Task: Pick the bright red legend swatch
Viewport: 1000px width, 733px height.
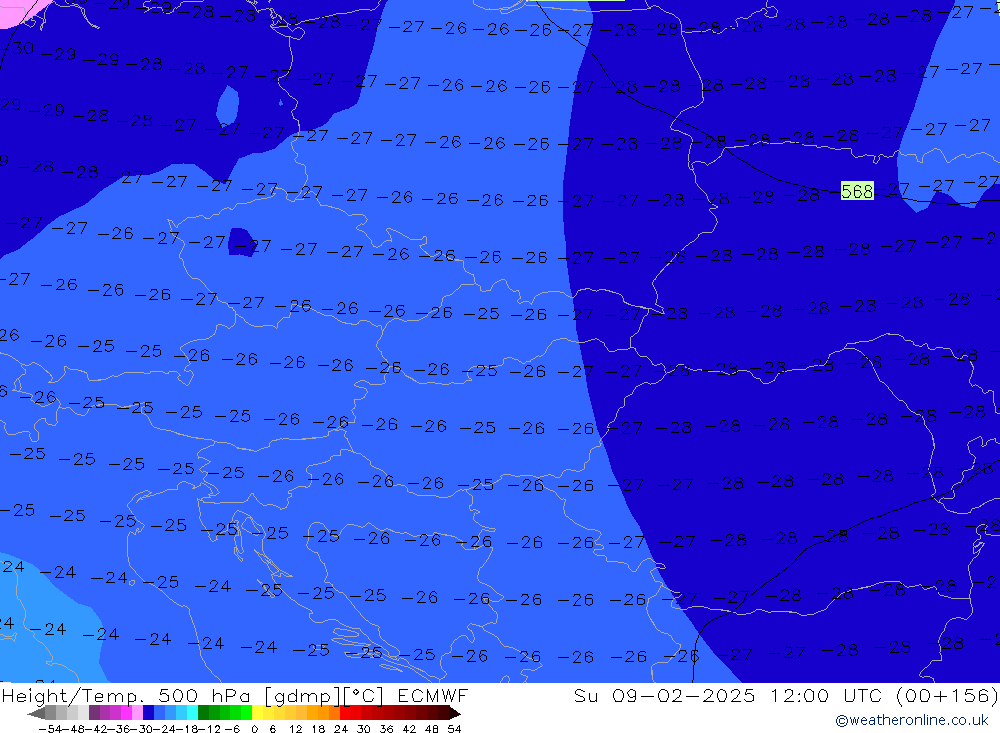Action: [x=345, y=713]
